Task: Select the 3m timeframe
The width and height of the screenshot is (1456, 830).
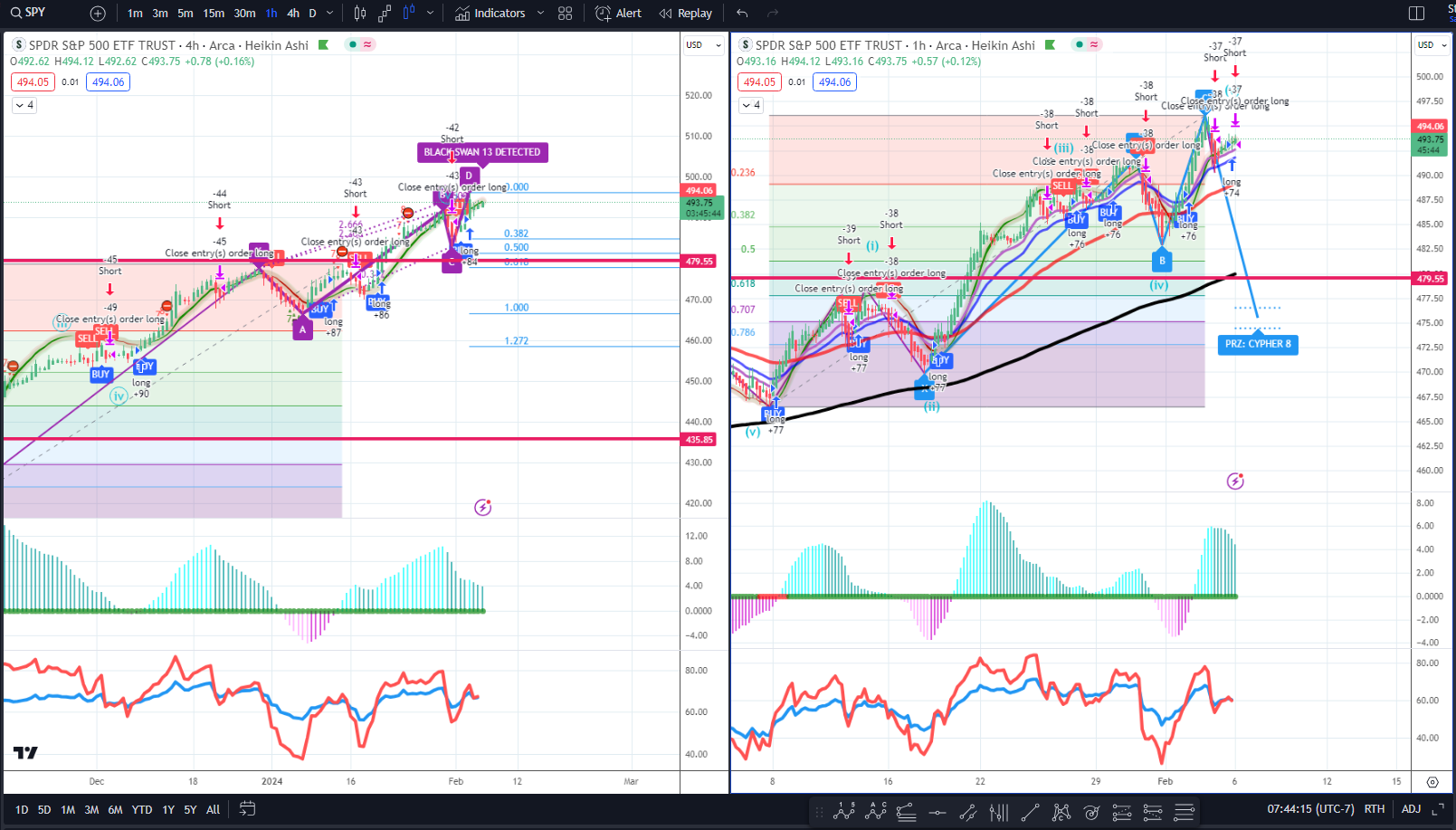Action: click(x=160, y=14)
